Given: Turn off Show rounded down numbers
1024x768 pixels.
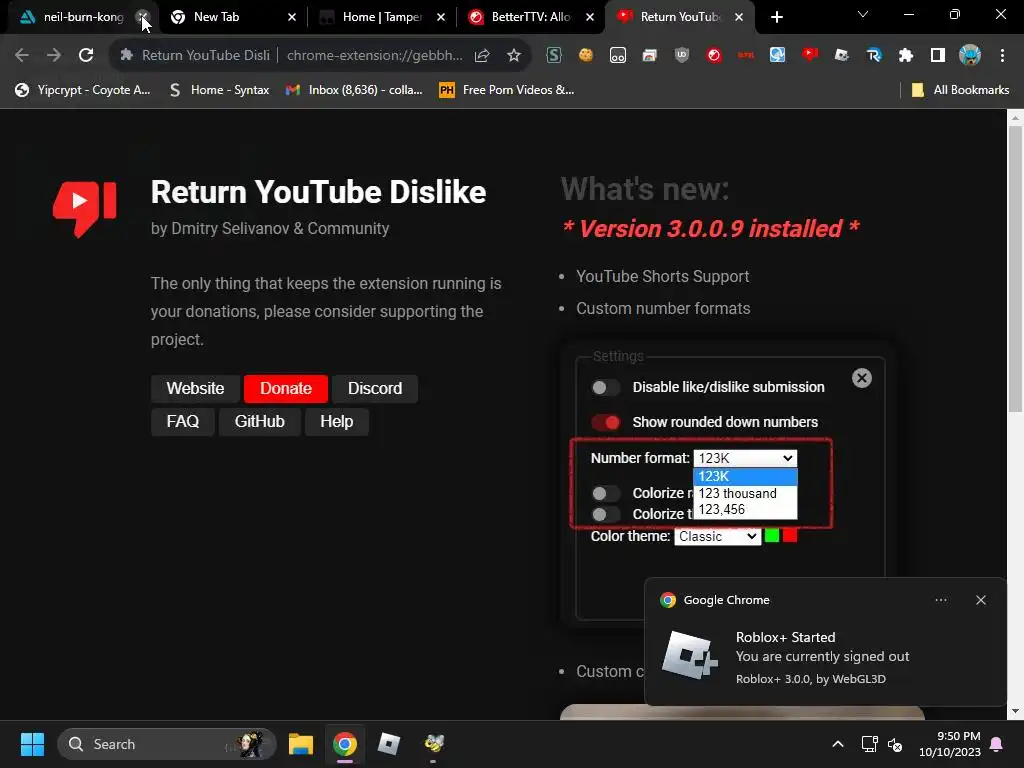Looking at the screenshot, I should [x=605, y=423].
